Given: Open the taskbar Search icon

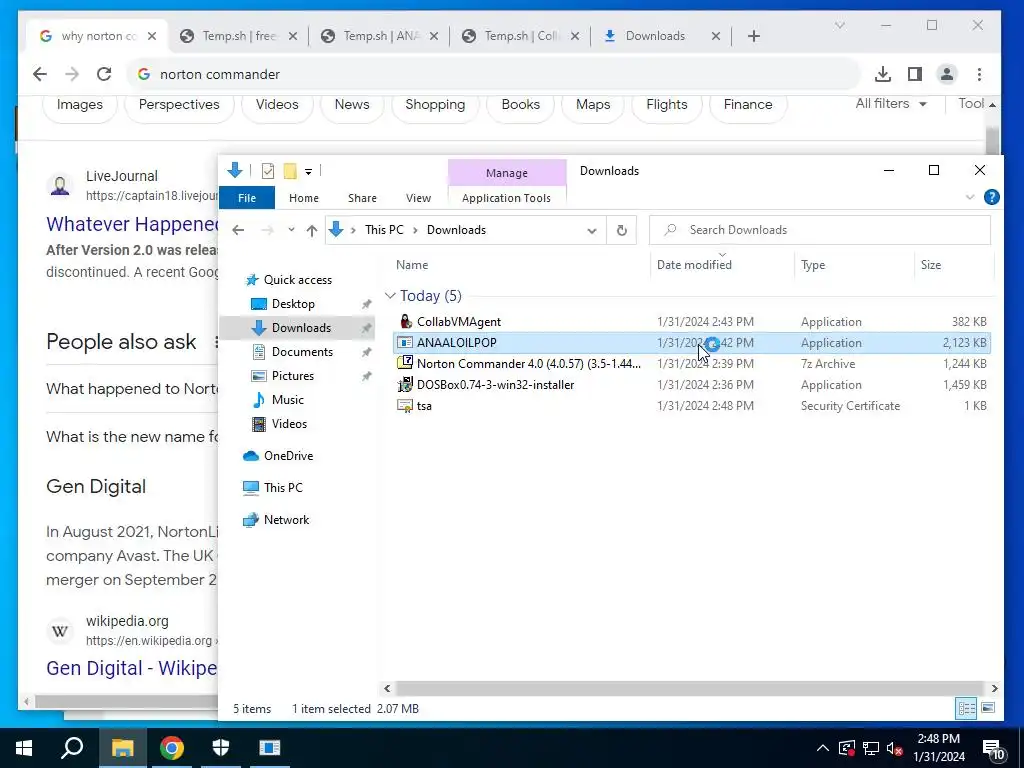Looking at the screenshot, I should click(x=72, y=748).
